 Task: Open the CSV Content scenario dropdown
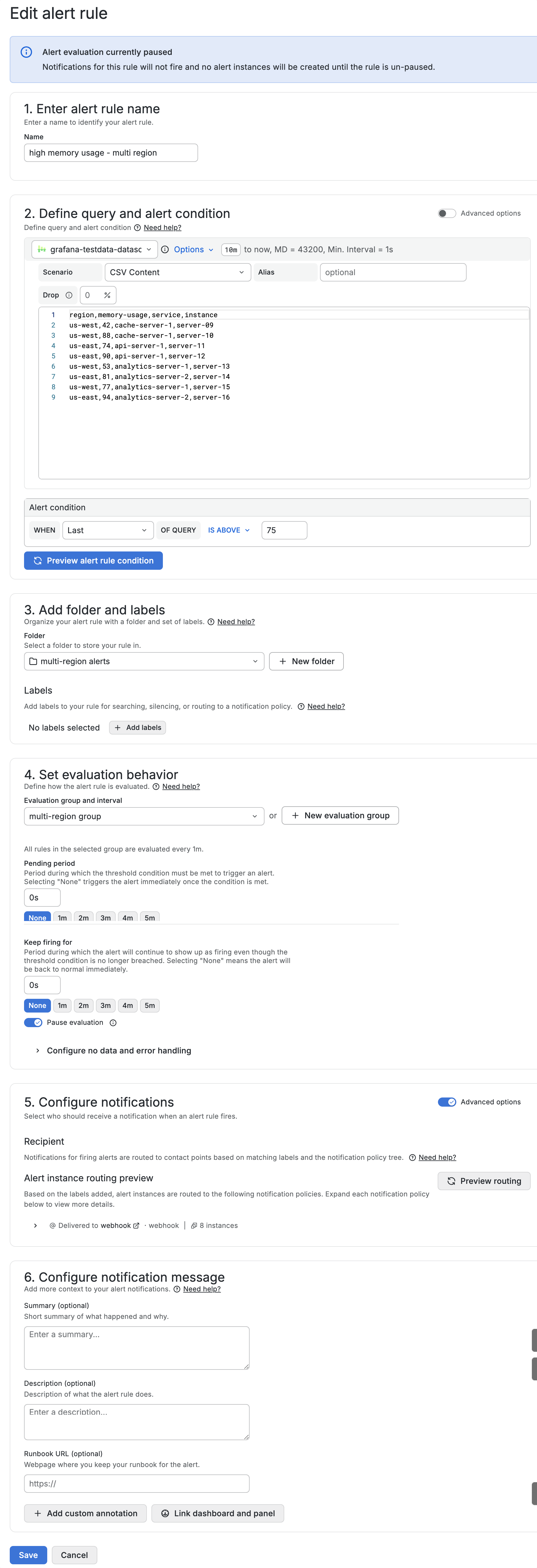coord(177,273)
